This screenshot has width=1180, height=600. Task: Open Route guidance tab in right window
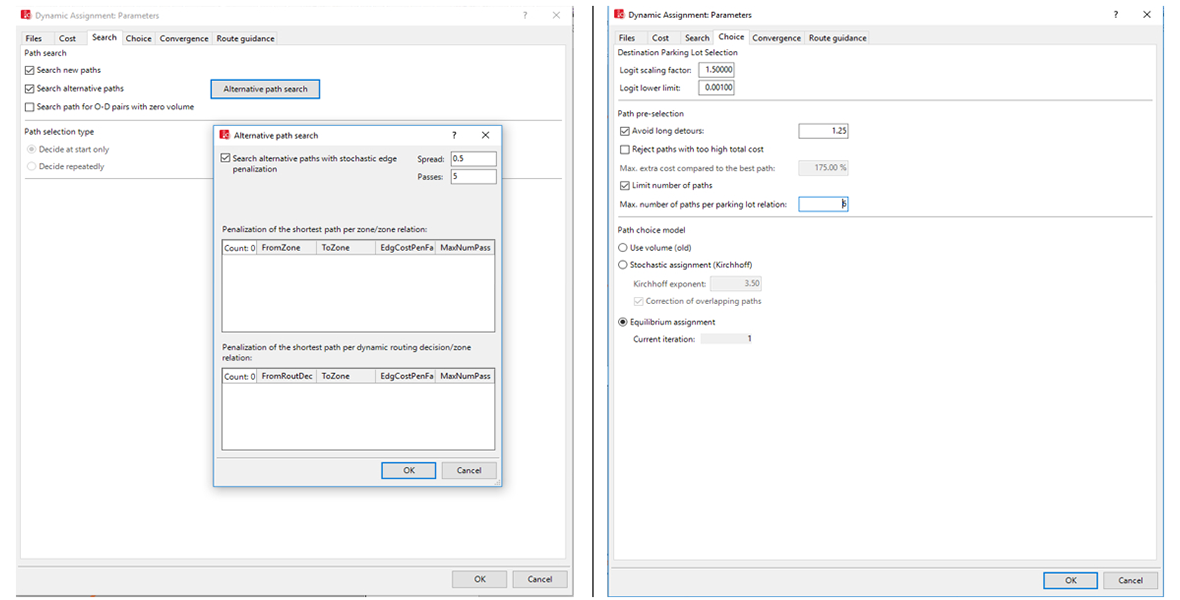pos(838,38)
